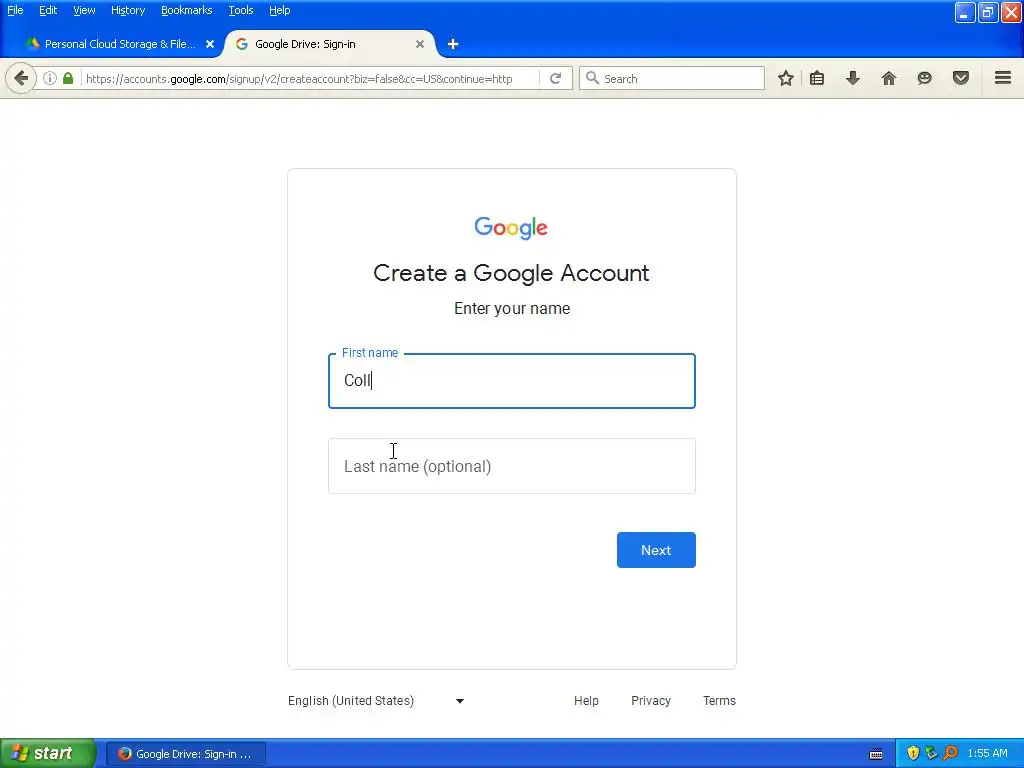Viewport: 1024px width, 768px height.
Task: Click the Create a Google Account heading
Action: (511, 273)
